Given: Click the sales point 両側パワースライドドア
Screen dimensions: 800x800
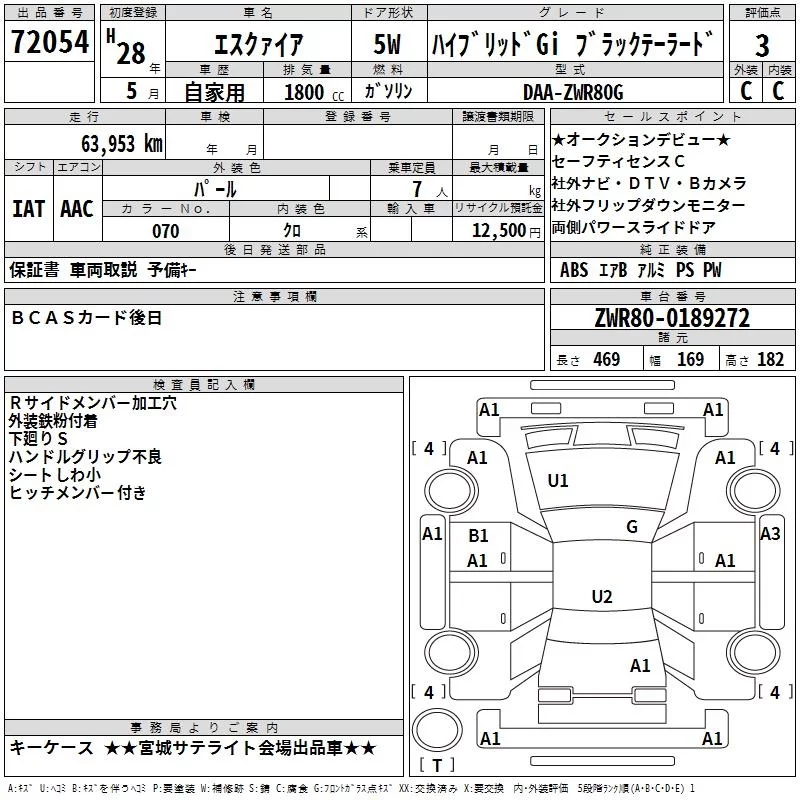Looking at the screenshot, I should tap(634, 227).
